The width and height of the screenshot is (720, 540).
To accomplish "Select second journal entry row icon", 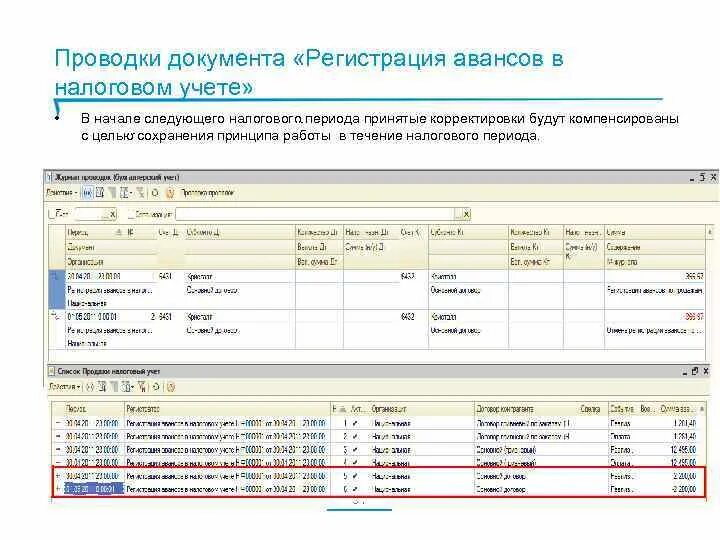I will 56,316.
